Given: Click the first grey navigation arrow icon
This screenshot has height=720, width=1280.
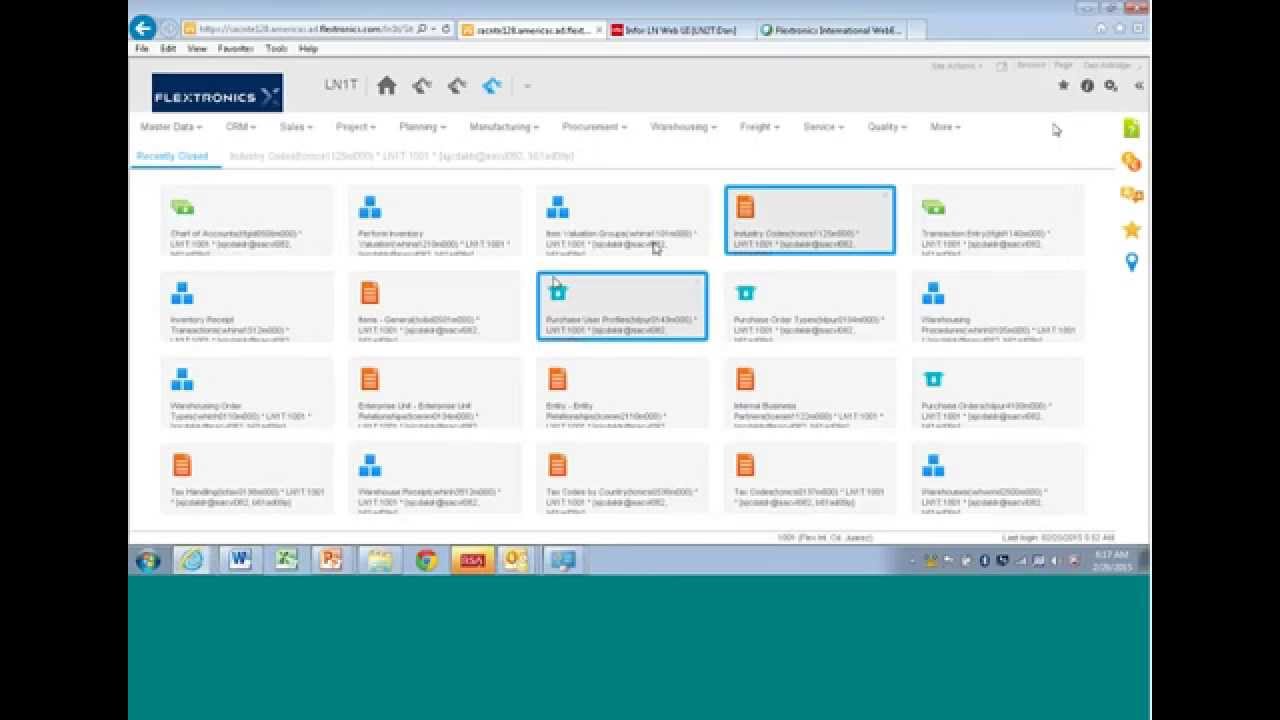Looking at the screenshot, I should tap(422, 86).
